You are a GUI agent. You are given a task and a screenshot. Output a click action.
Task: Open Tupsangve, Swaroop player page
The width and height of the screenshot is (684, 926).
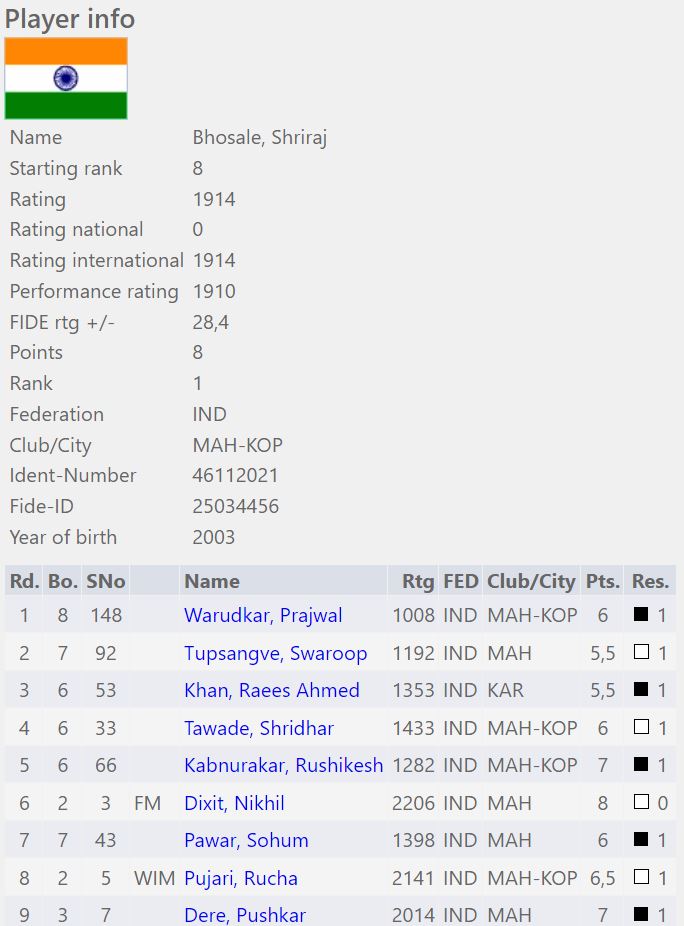(x=275, y=653)
